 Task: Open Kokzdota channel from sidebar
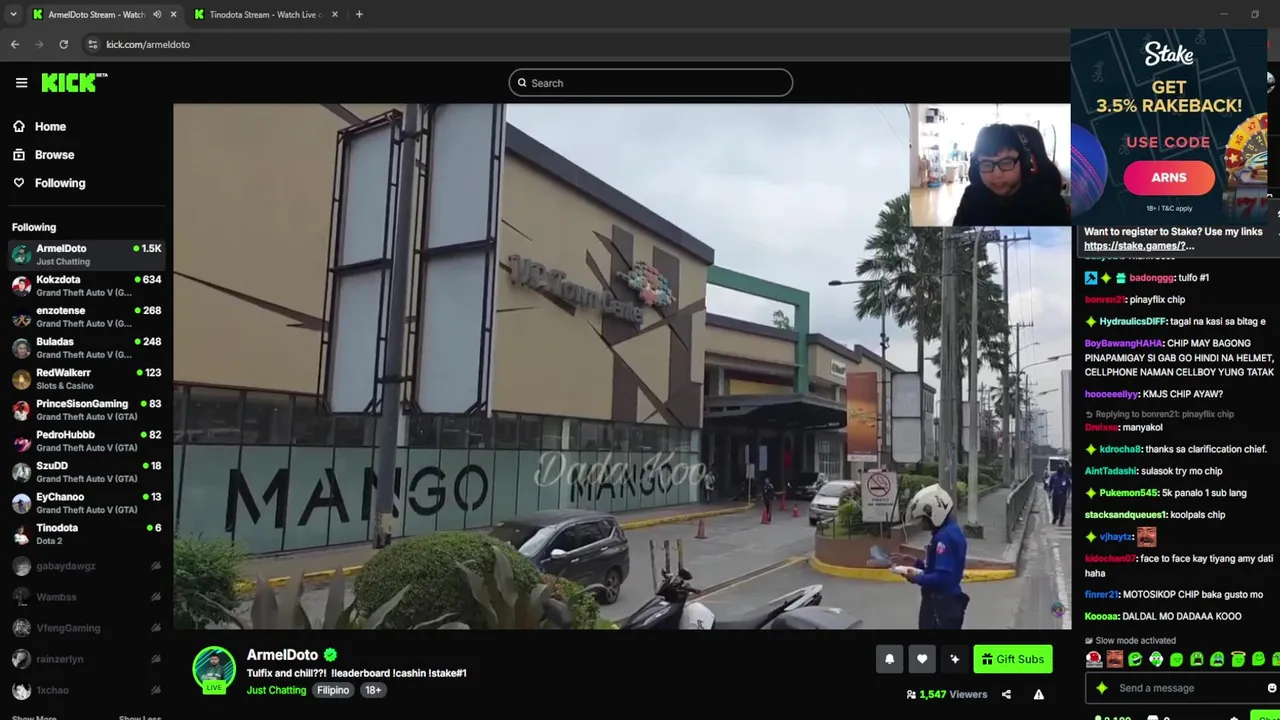point(86,285)
